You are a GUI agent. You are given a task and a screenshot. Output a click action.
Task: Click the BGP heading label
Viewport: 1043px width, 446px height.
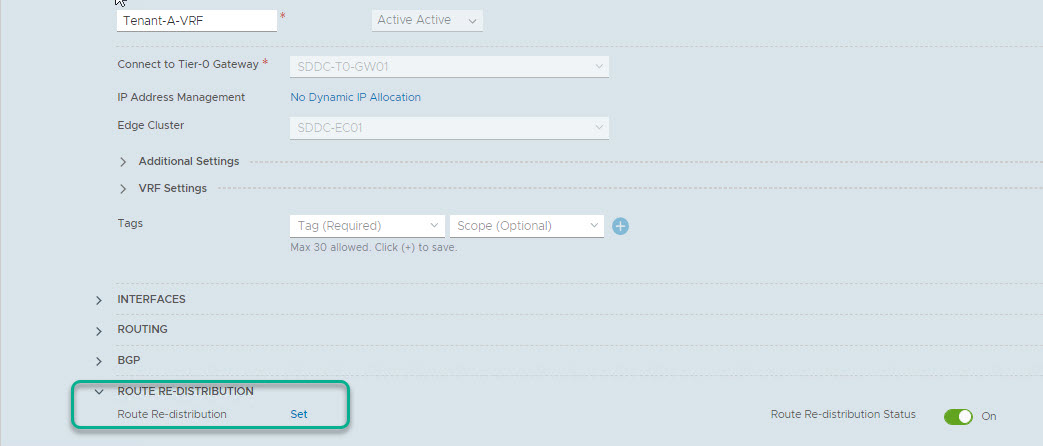click(x=128, y=359)
